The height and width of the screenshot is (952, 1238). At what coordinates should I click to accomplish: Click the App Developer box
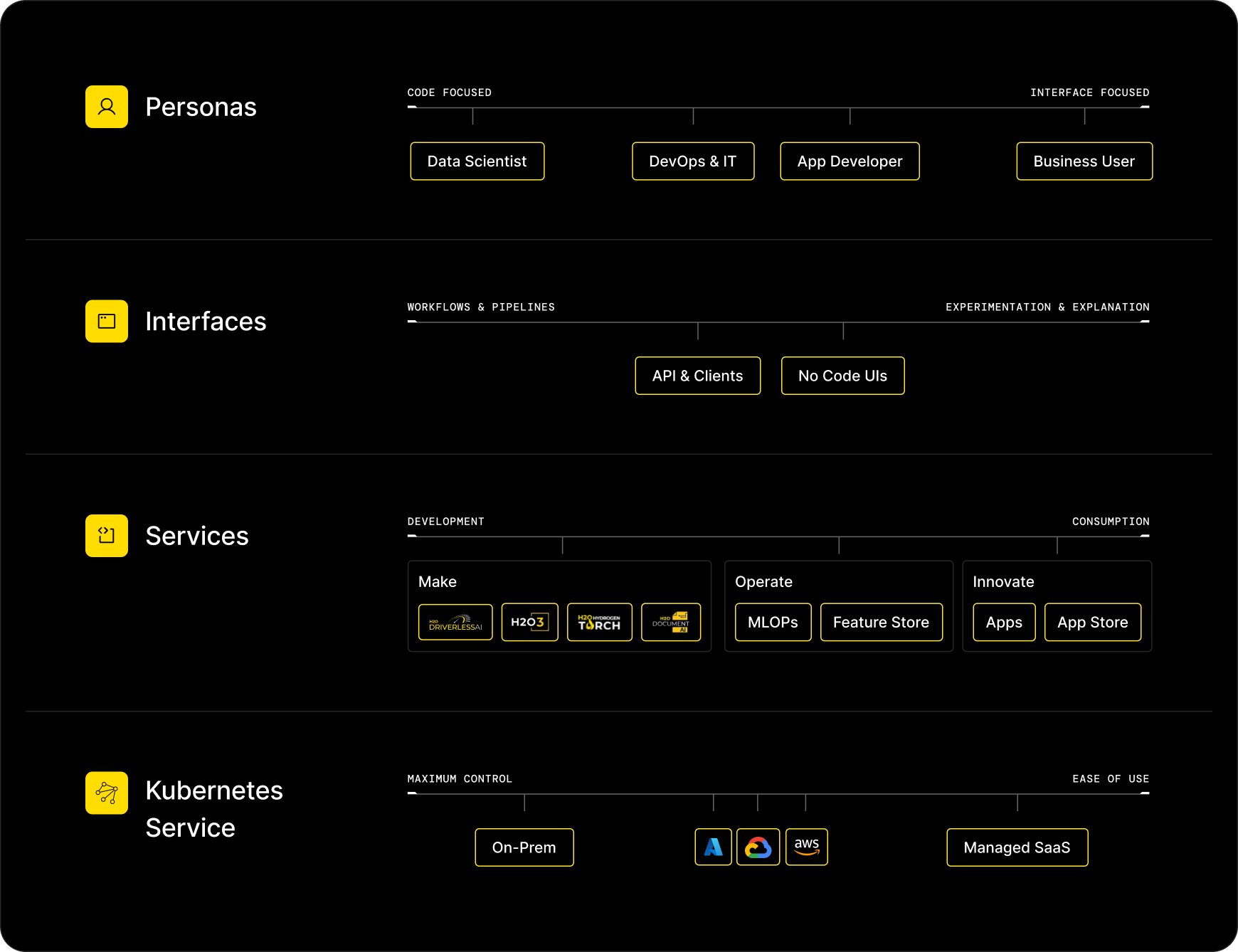pyautogui.click(x=850, y=162)
